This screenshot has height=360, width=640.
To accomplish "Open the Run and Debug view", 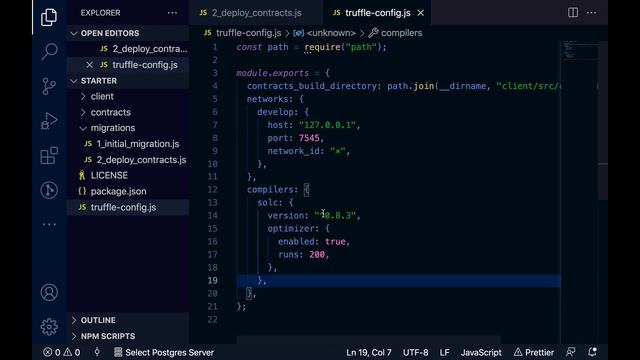I will pyautogui.click(x=49, y=121).
